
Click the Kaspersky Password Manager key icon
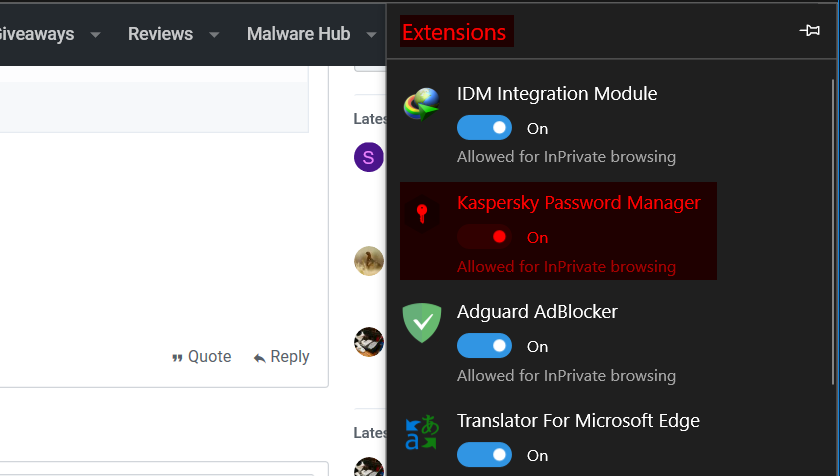422,213
